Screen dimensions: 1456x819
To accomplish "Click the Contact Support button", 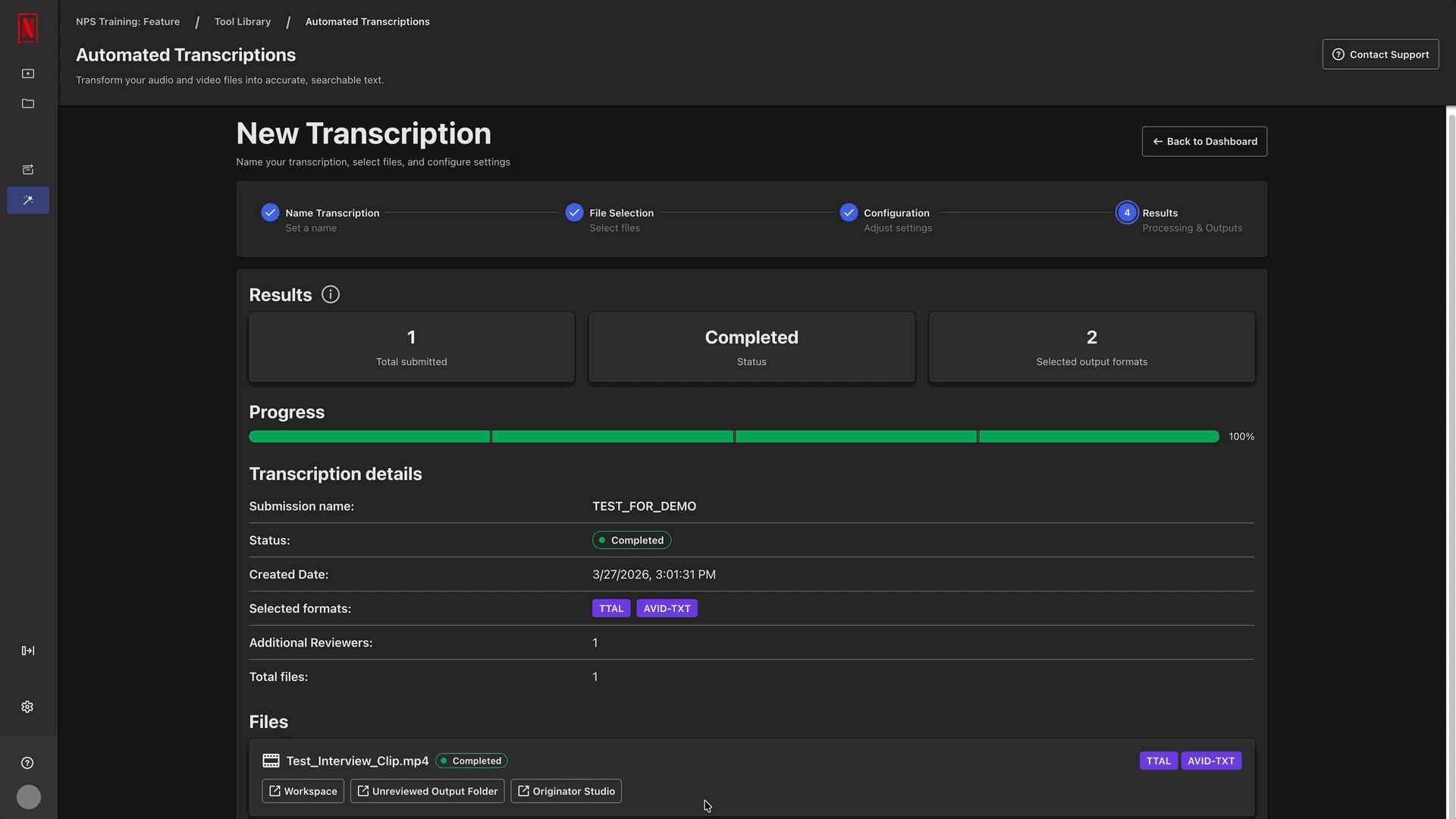I will 1380,55.
